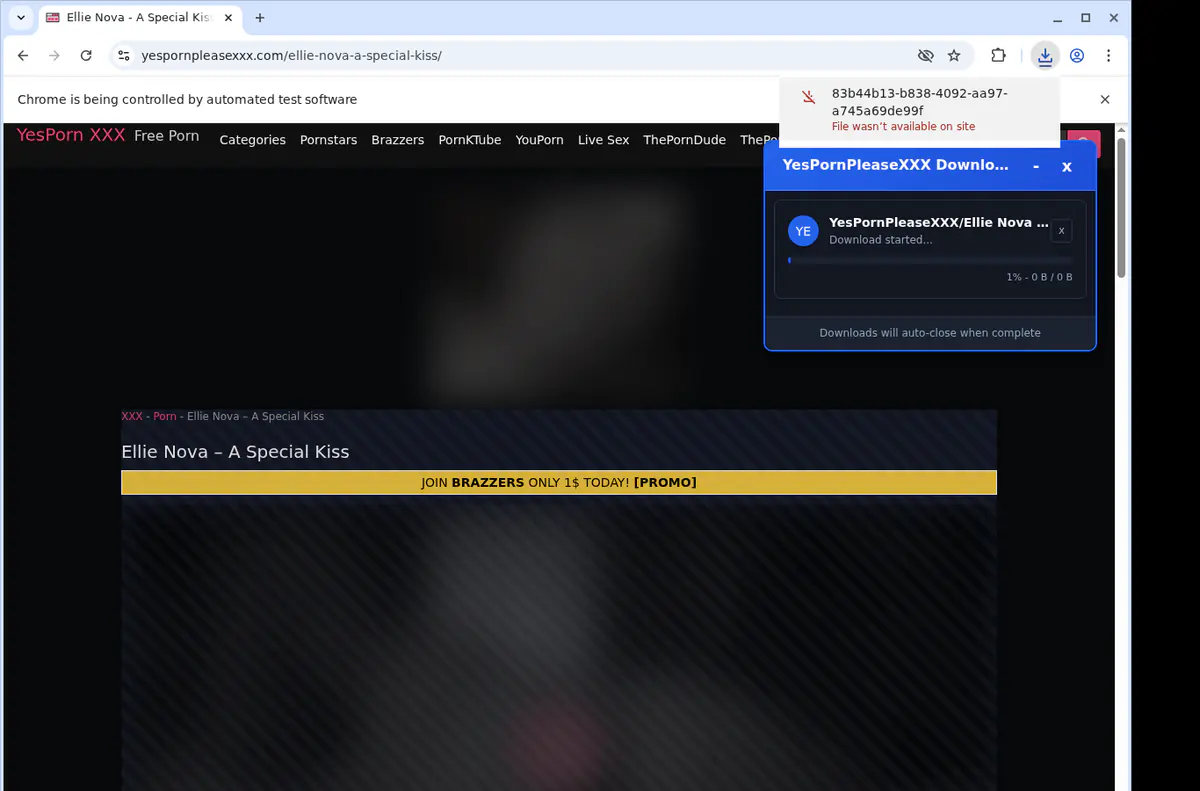Image resolution: width=1200 pixels, height=791 pixels.
Task: Open the Pornstars menu item
Action: pyautogui.click(x=328, y=140)
